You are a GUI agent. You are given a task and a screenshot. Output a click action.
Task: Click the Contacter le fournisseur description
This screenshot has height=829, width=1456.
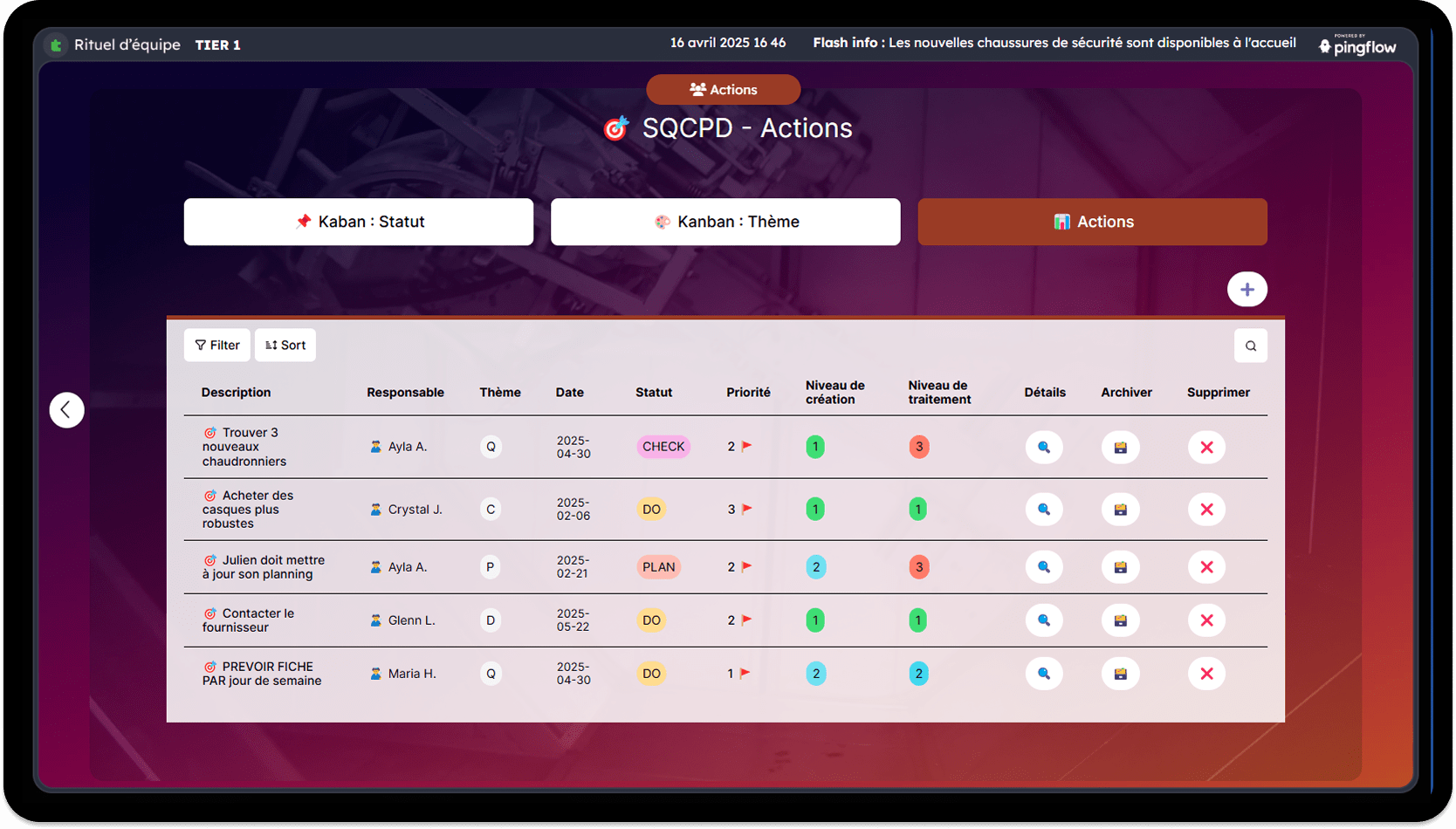(250, 620)
